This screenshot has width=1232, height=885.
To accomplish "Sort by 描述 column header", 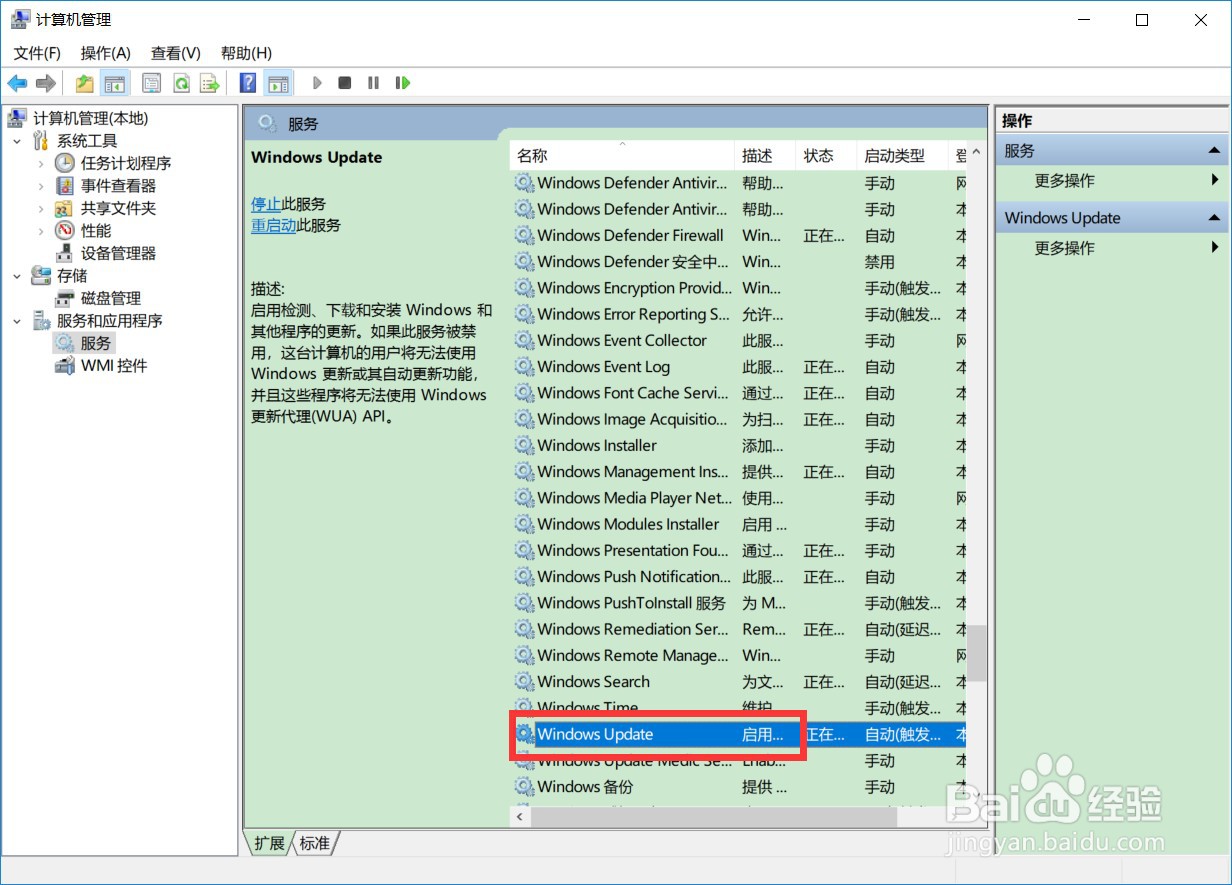I will [x=765, y=156].
